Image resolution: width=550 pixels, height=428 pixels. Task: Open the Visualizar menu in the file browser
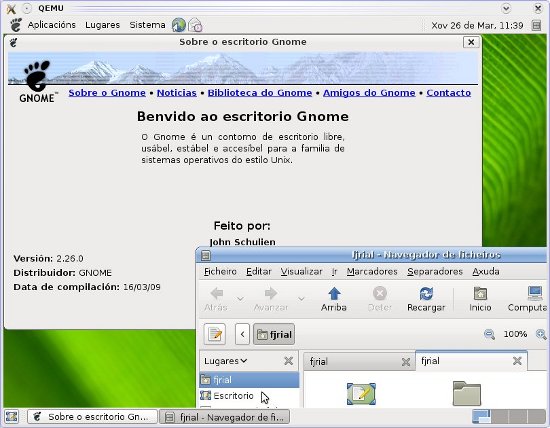click(301, 272)
